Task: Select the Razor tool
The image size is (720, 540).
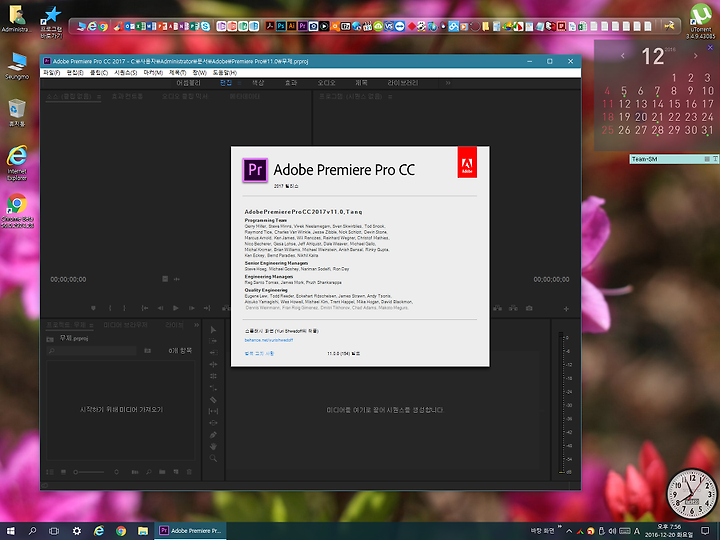Action: click(x=213, y=400)
